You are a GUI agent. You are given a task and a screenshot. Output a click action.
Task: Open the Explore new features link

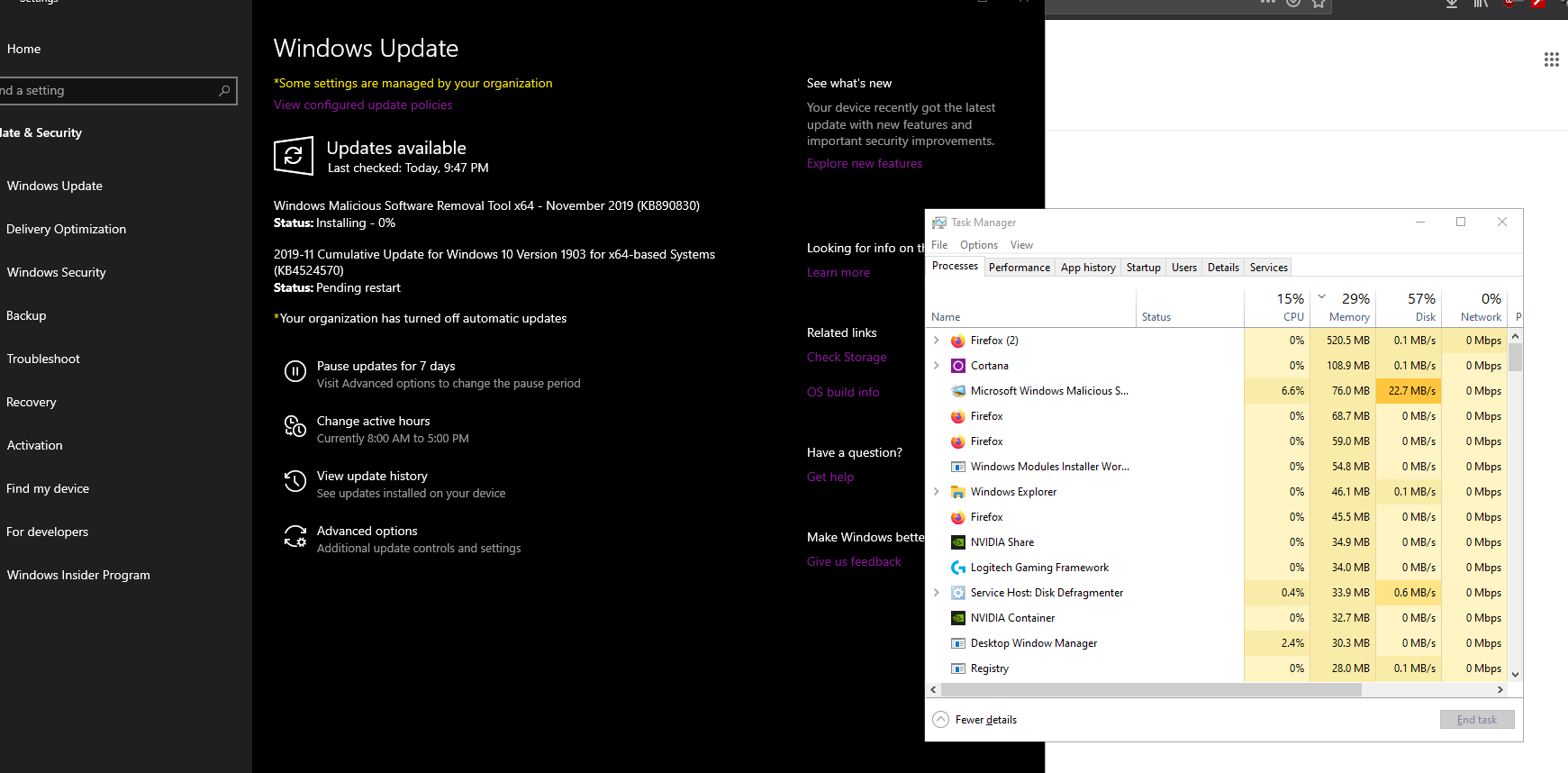pos(865,164)
